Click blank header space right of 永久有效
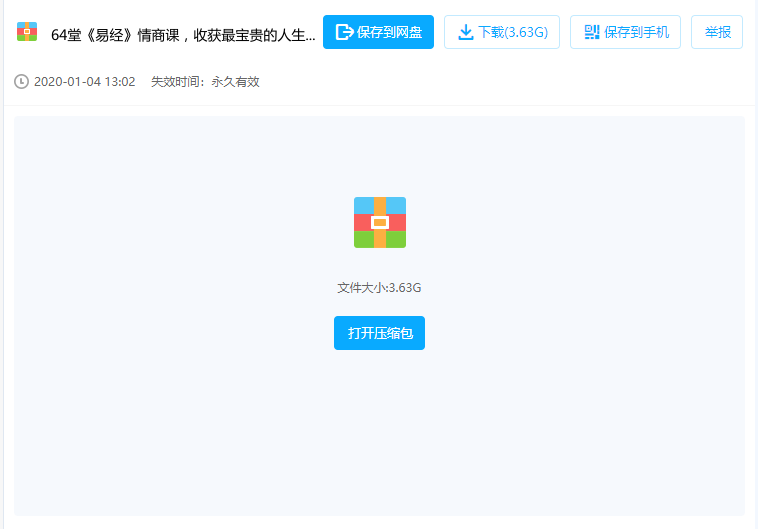The height and width of the screenshot is (529, 758). point(500,82)
